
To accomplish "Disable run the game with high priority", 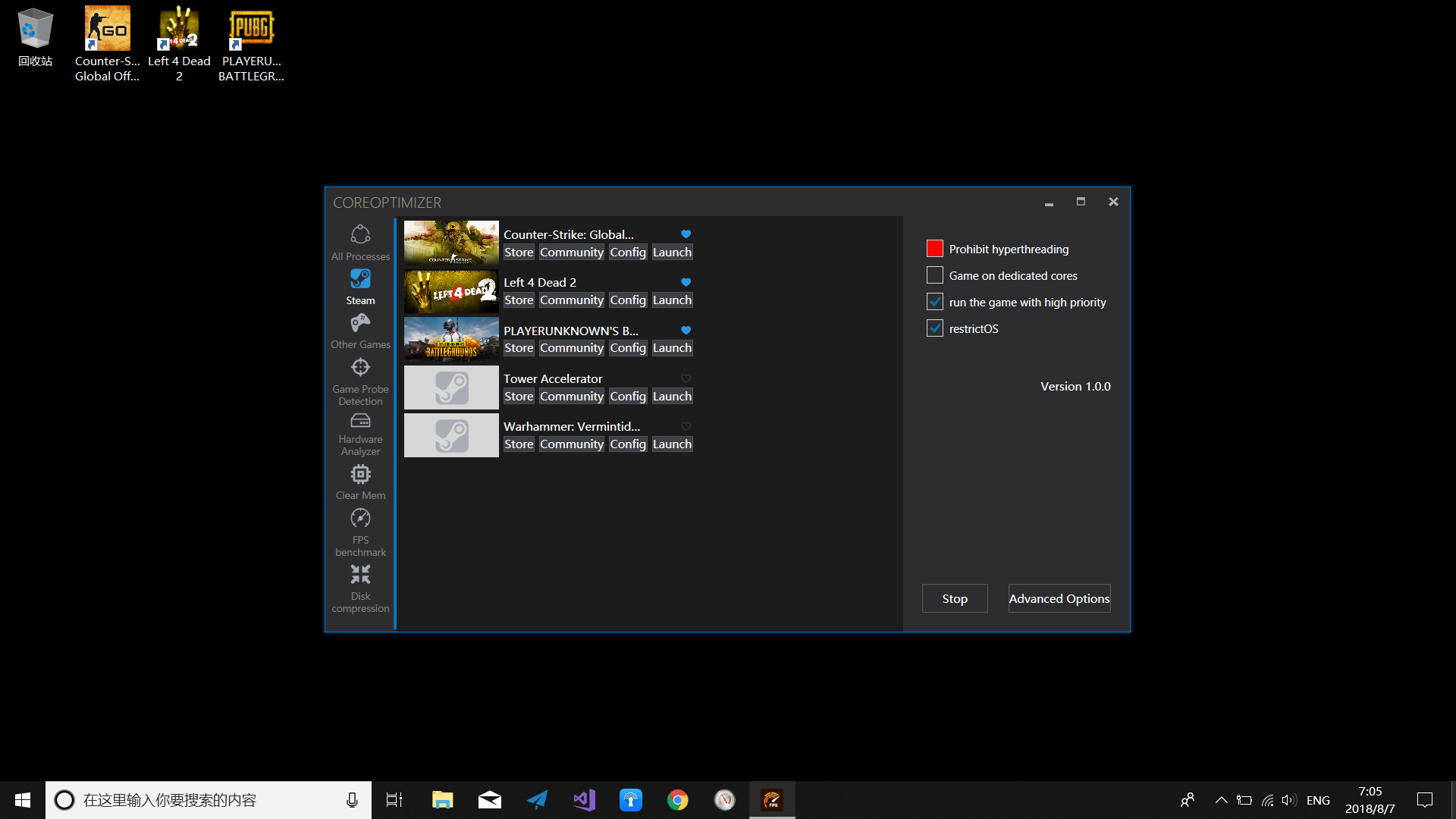I will coord(934,301).
